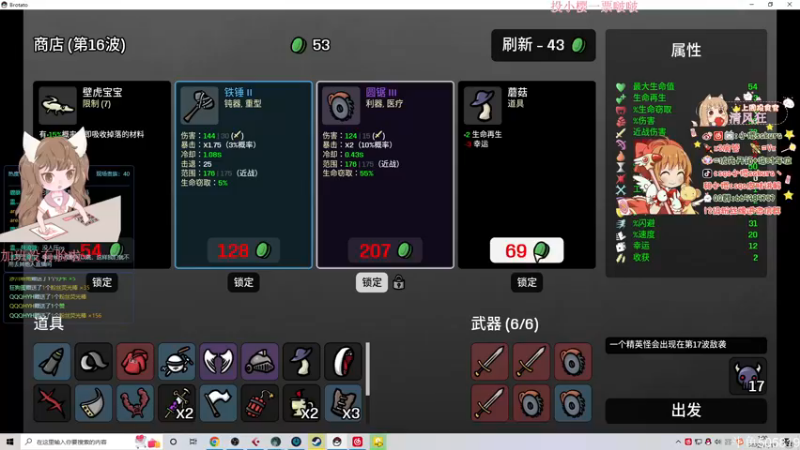Select the 壁虎宝宝 gecko icon in shop card

pos(57,105)
